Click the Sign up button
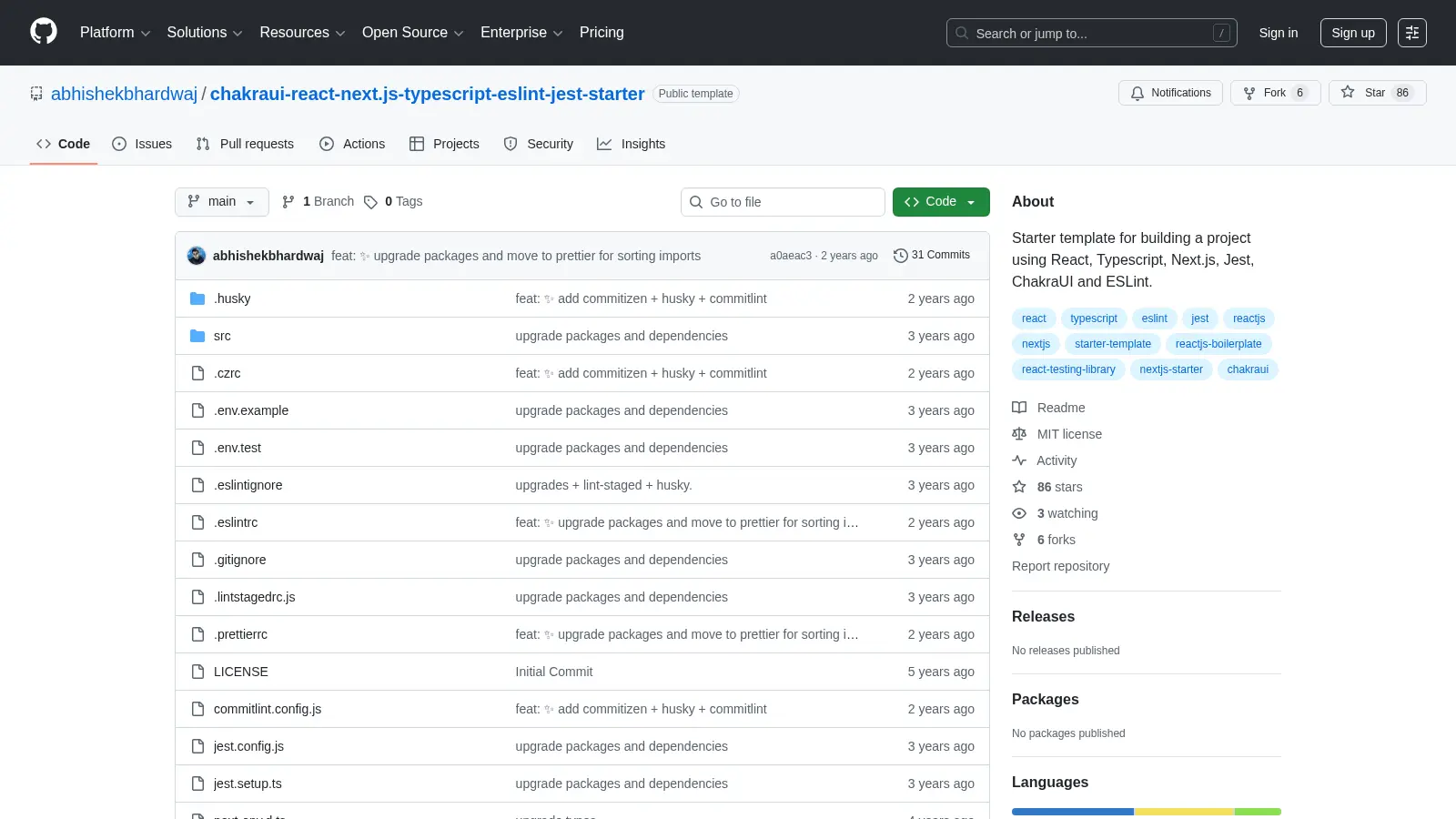This screenshot has width=1456, height=819. tap(1353, 33)
